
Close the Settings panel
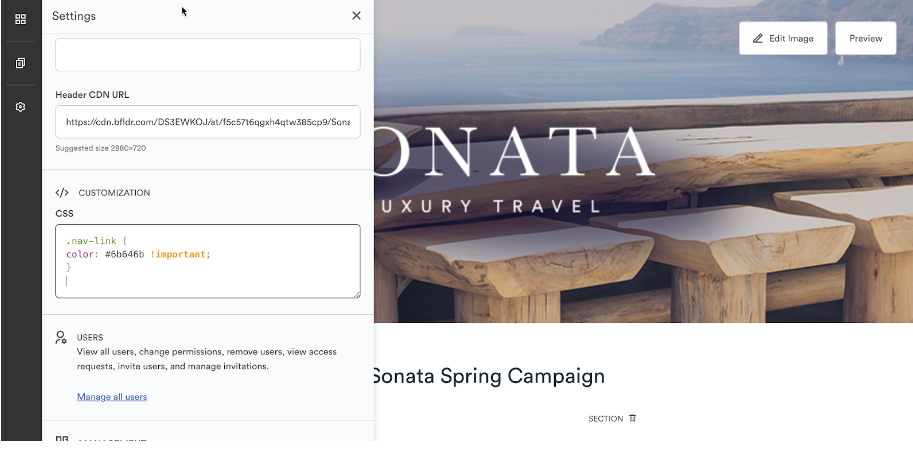[356, 16]
